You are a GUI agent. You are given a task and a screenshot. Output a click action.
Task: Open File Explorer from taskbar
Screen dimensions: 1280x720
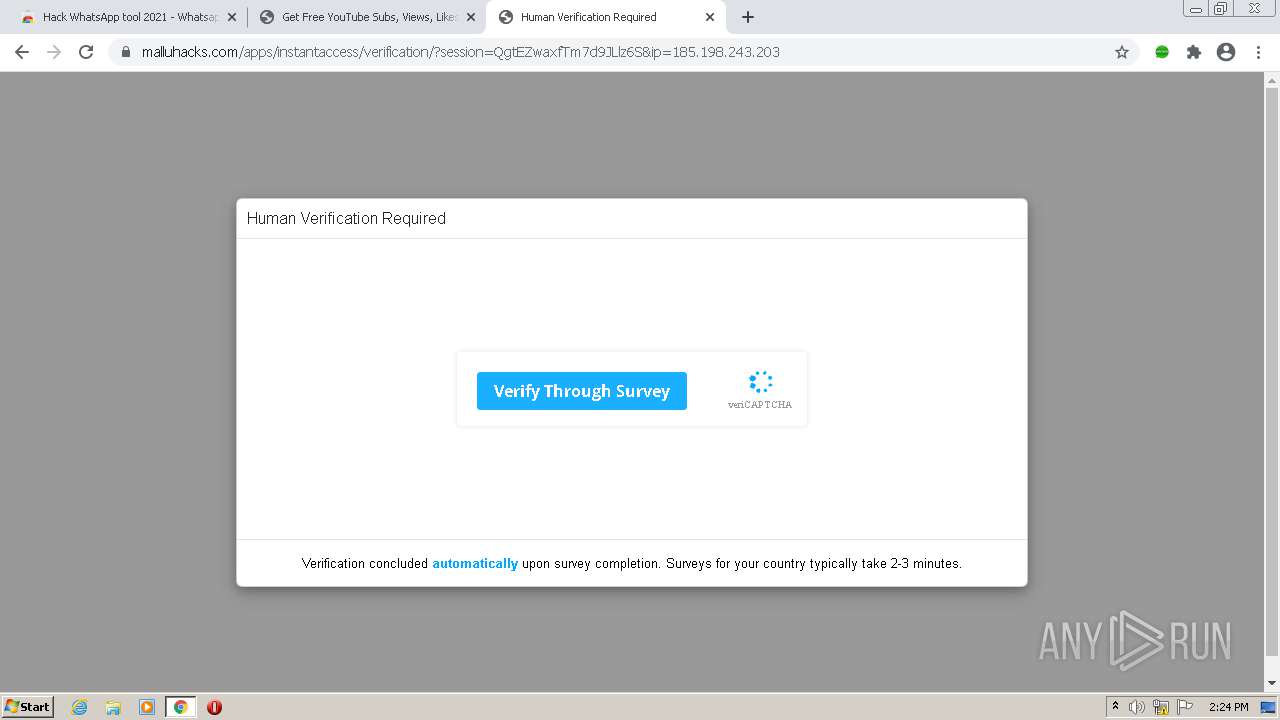tap(113, 707)
